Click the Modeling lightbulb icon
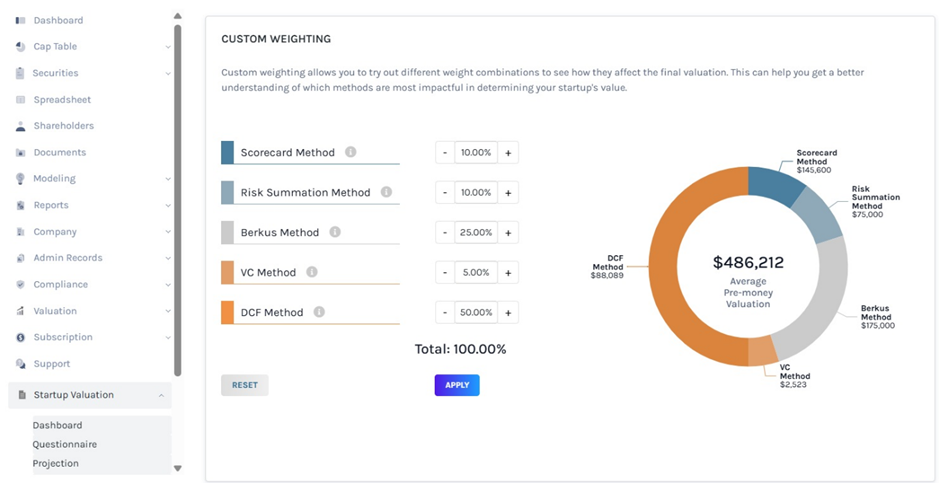 click(x=21, y=179)
